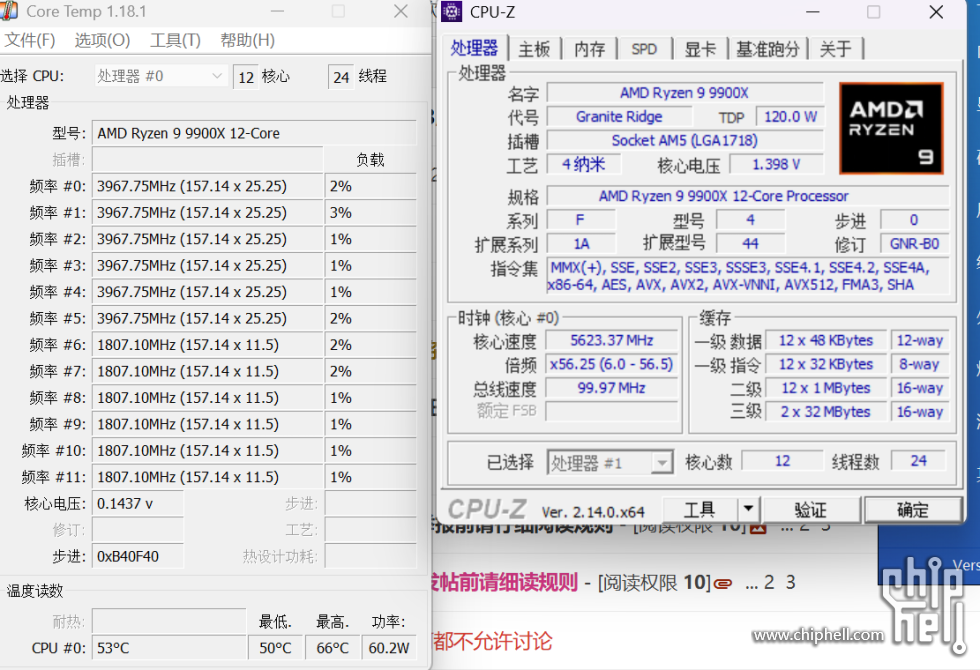Click the 验证 button in CPU-Z
980x670 pixels.
coord(811,510)
